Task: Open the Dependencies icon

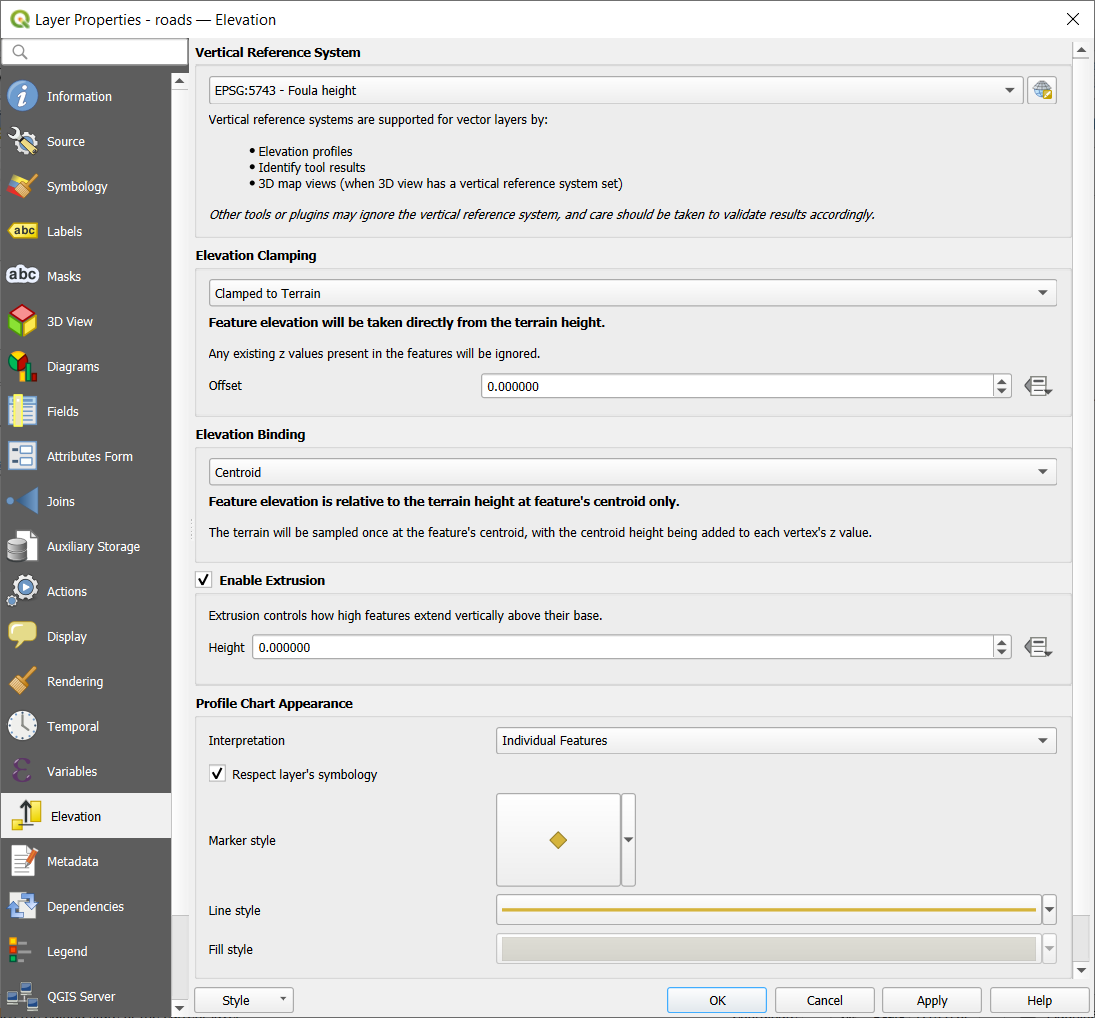Action: click(22, 906)
